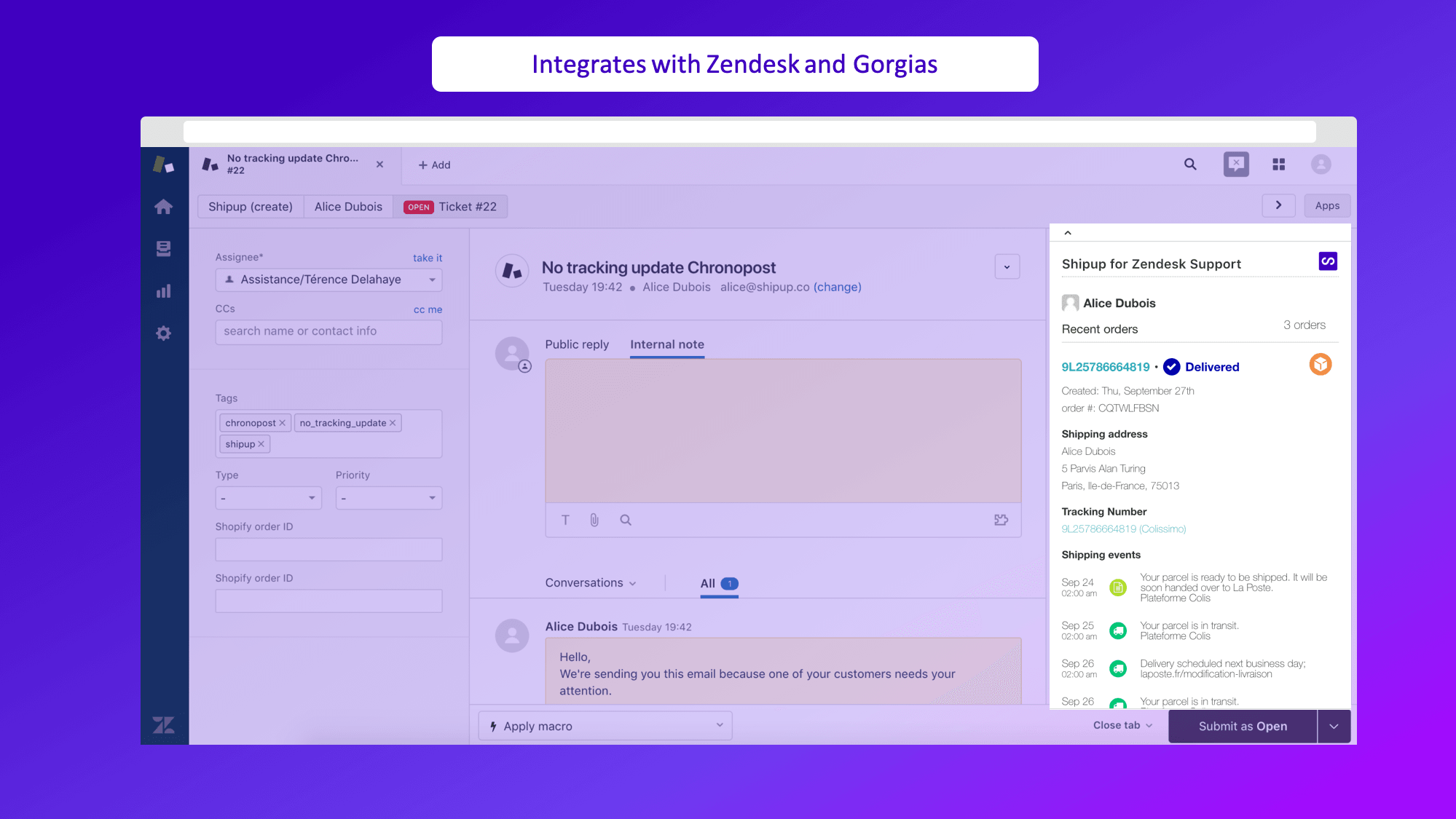
Task: Click the Apps button in top right
Action: [x=1327, y=205]
